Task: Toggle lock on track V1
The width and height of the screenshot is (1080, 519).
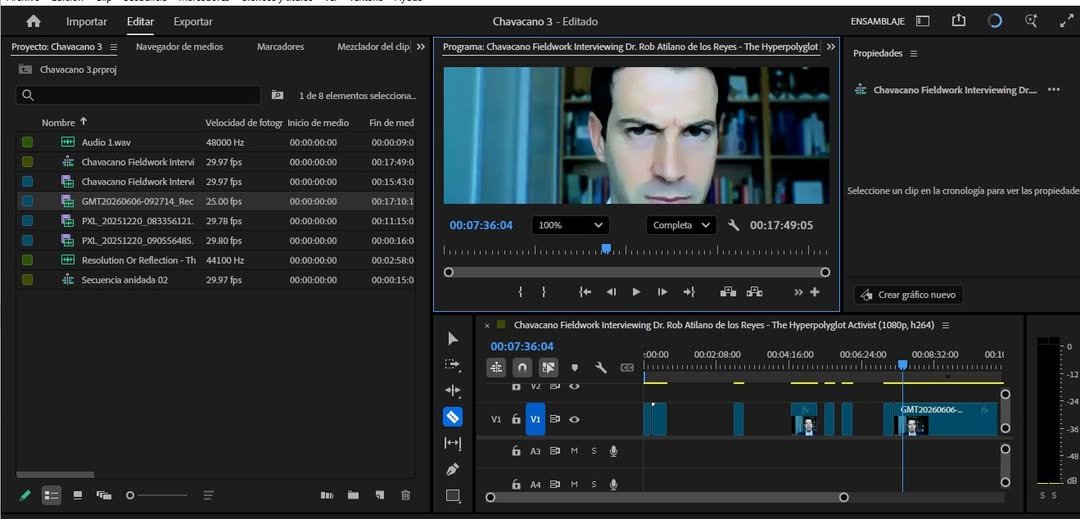Action: [x=516, y=419]
